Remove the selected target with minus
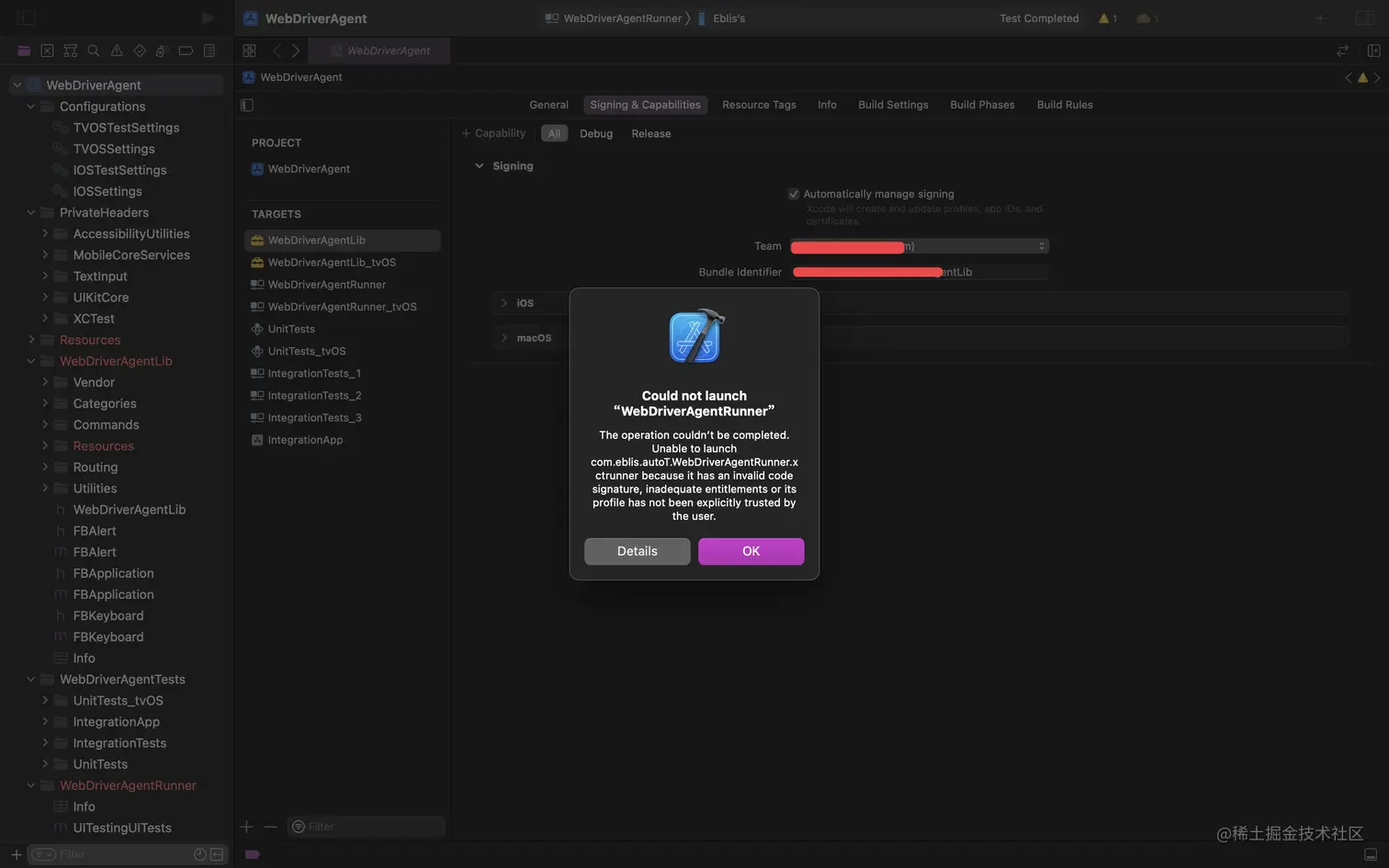 click(x=270, y=827)
